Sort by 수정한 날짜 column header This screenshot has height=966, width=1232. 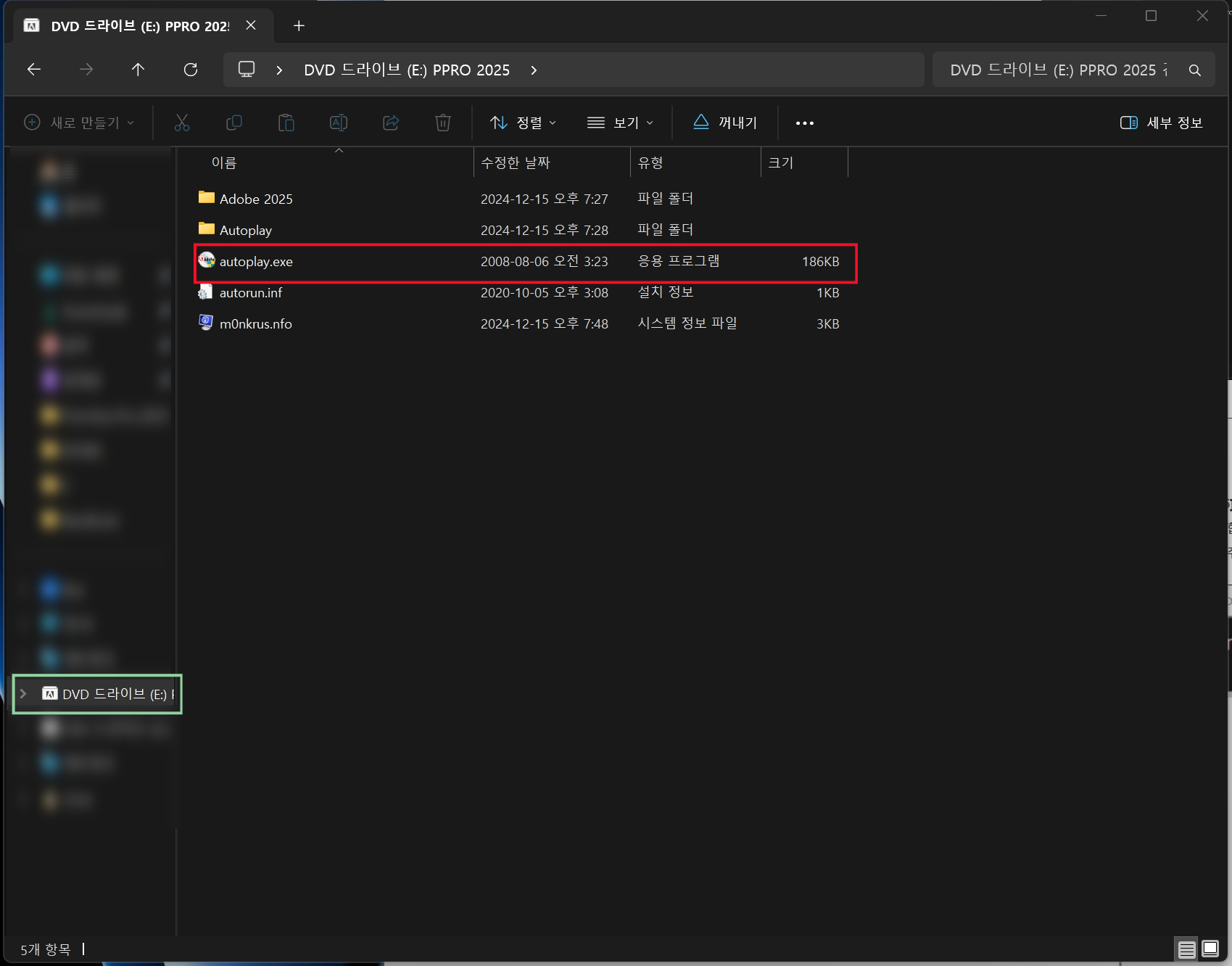[552, 162]
